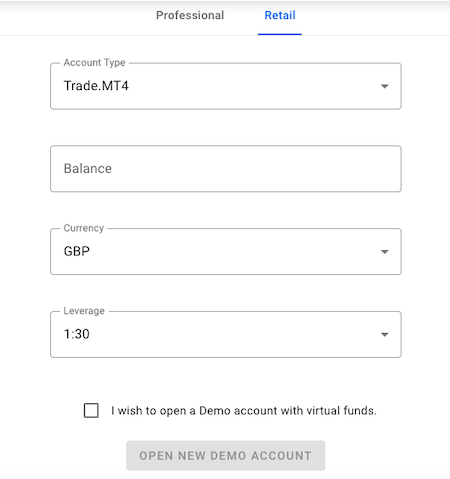
Task: Click the Leverage field label
Action: pyautogui.click(x=84, y=311)
